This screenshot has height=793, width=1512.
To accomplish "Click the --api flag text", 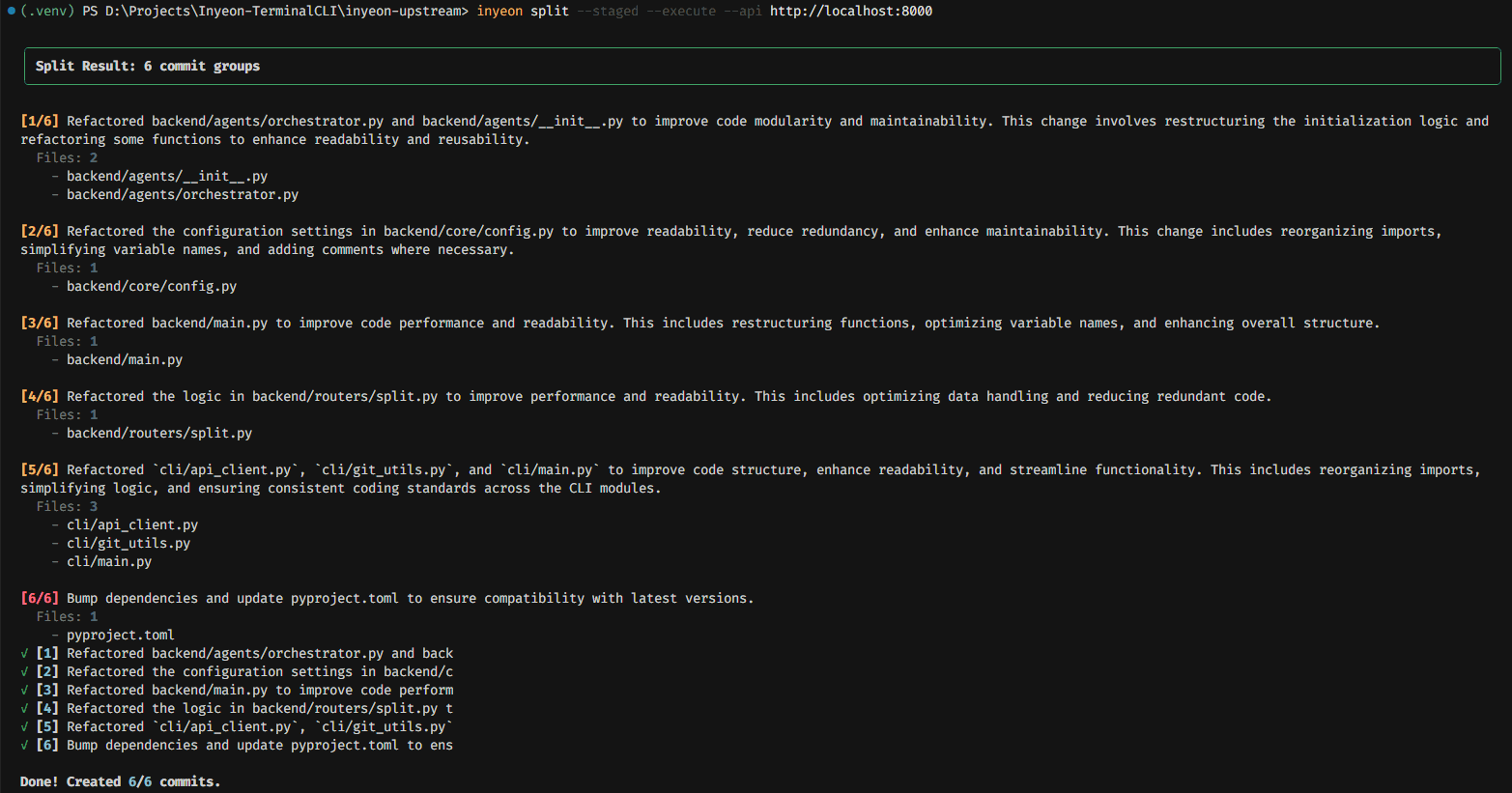I will click(x=743, y=11).
